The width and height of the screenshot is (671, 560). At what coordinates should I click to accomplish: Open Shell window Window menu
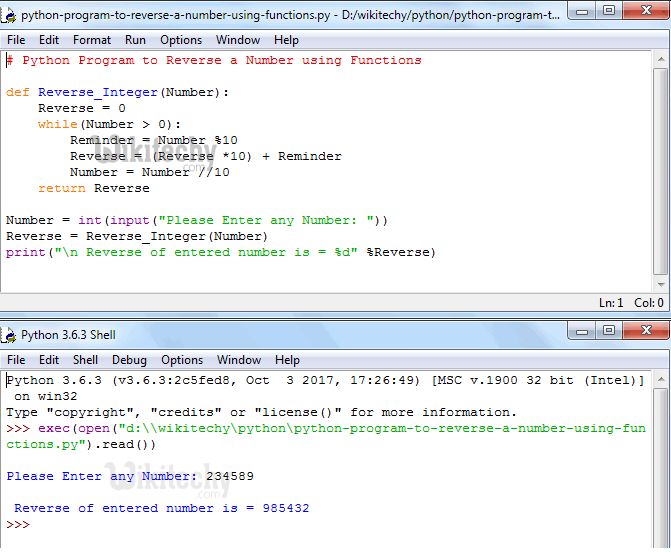(239, 360)
